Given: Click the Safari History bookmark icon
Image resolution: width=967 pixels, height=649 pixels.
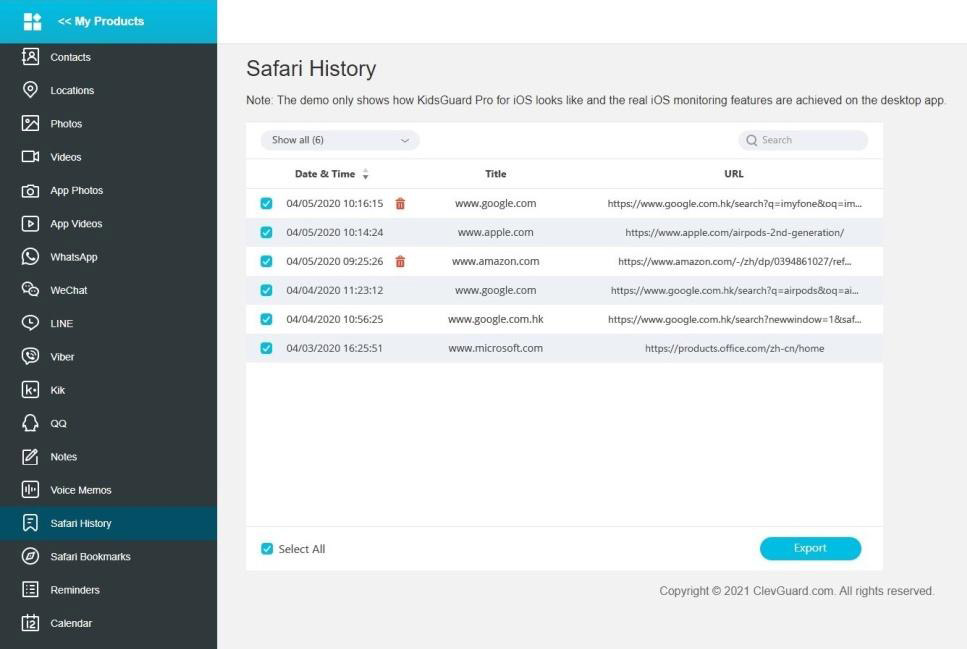Looking at the screenshot, I should [30, 523].
